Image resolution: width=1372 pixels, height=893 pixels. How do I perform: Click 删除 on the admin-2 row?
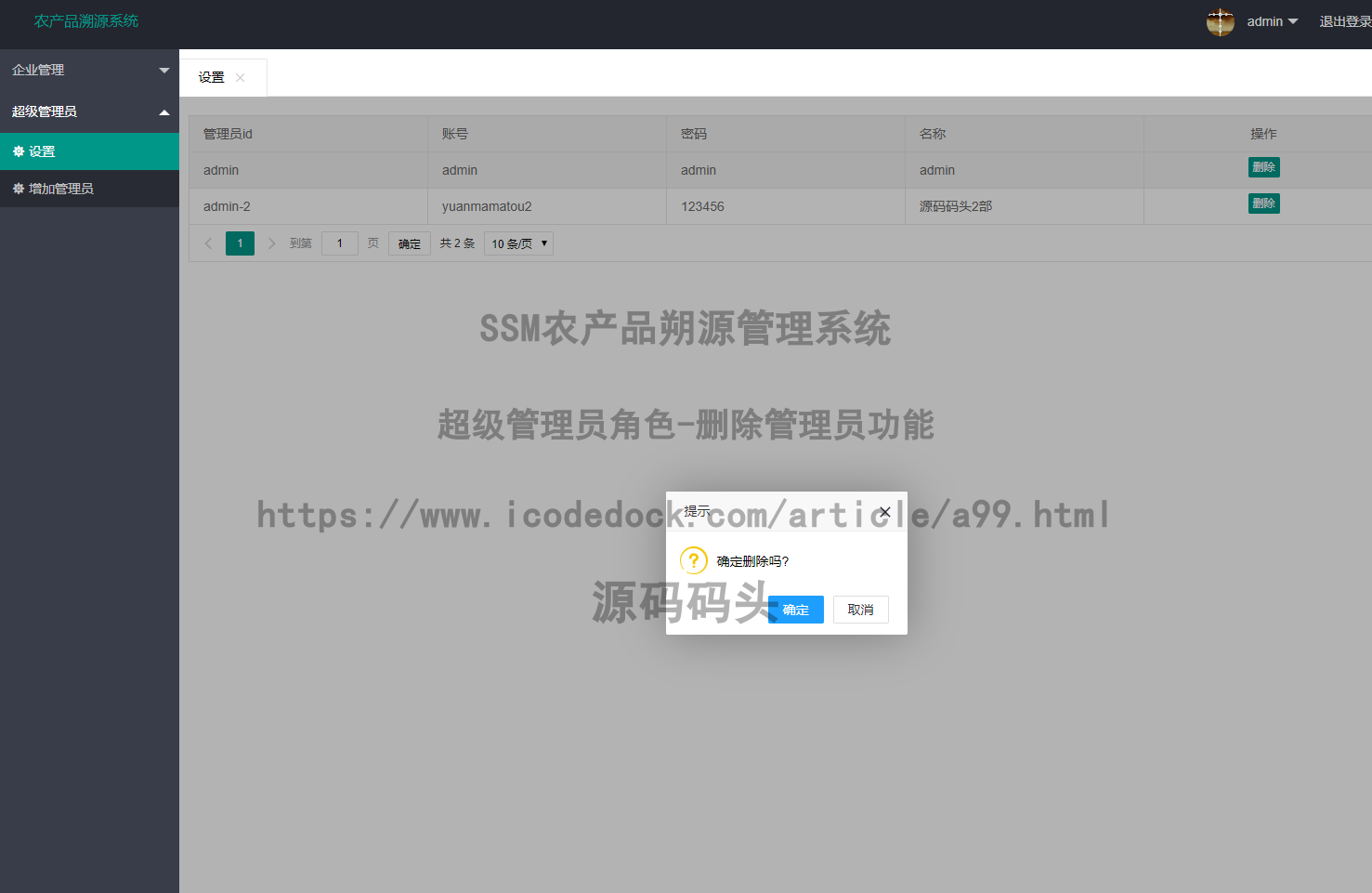coord(1263,203)
